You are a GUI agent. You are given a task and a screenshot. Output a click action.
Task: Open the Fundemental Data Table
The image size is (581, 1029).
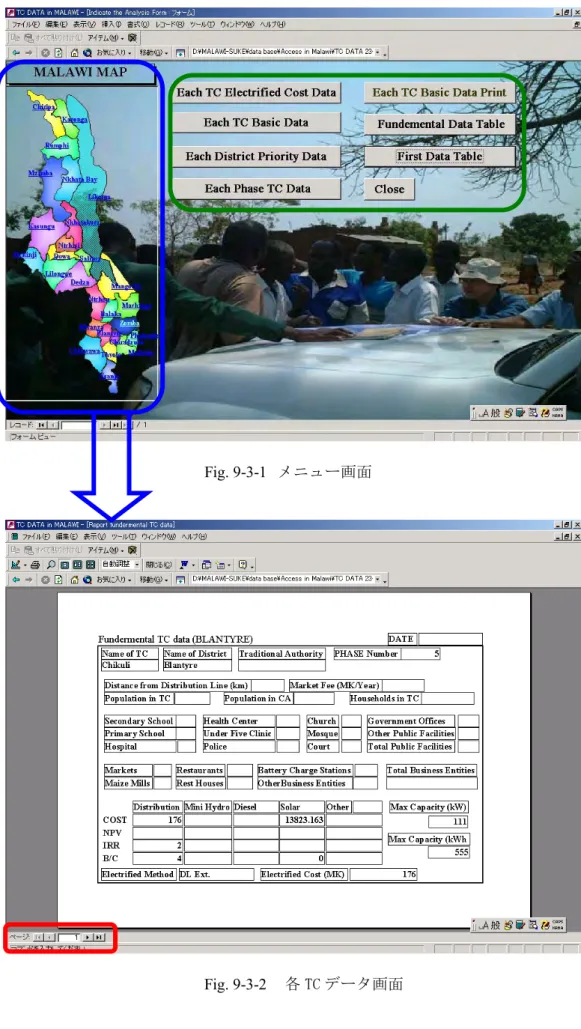point(439,124)
